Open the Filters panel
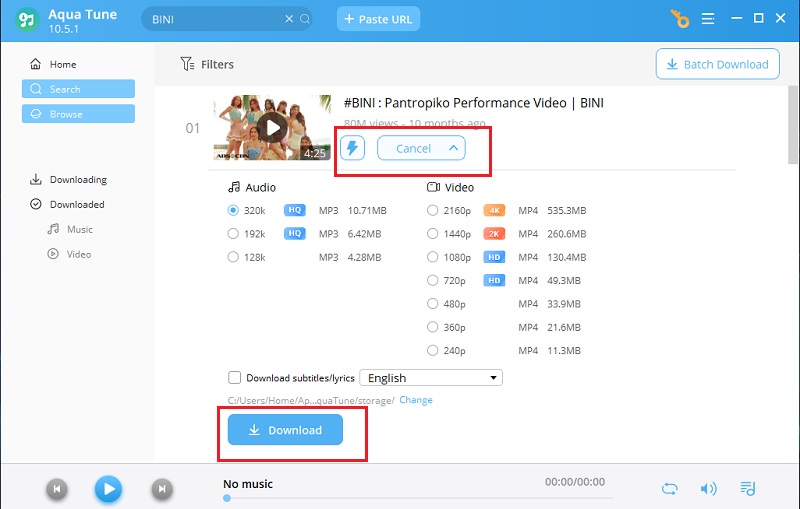Screen dimensions: 800x509 (207, 64)
